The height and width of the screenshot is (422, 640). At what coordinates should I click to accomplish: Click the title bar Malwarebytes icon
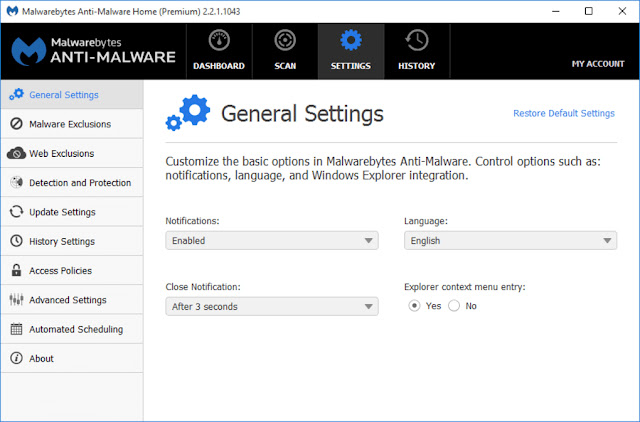coord(12,11)
